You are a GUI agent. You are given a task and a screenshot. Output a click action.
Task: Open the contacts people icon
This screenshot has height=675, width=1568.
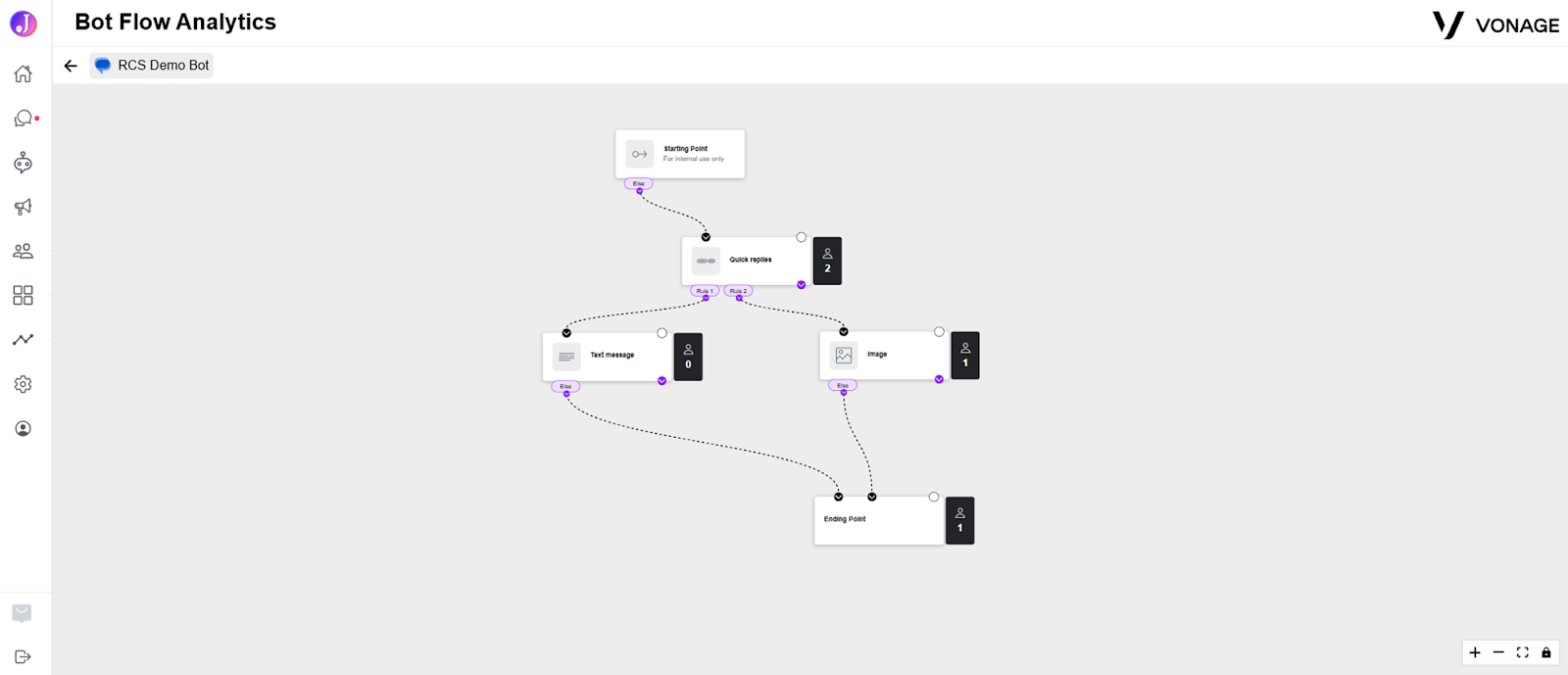23,251
